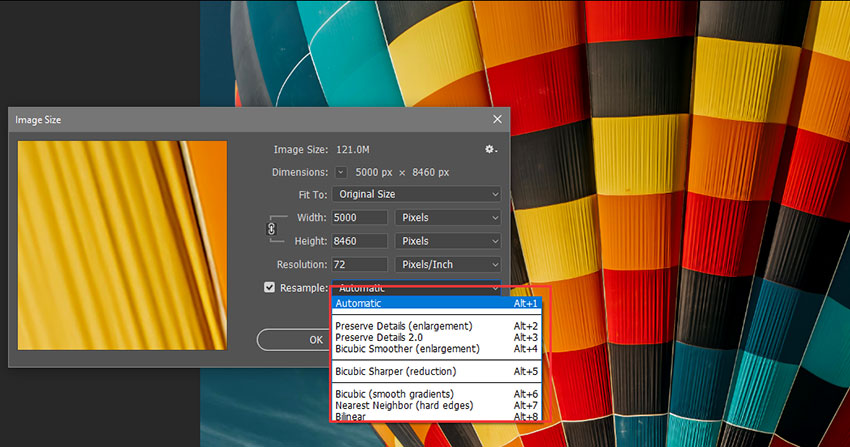Open the Height units Pixels dropdown
The image size is (850, 447).
[x=448, y=241]
